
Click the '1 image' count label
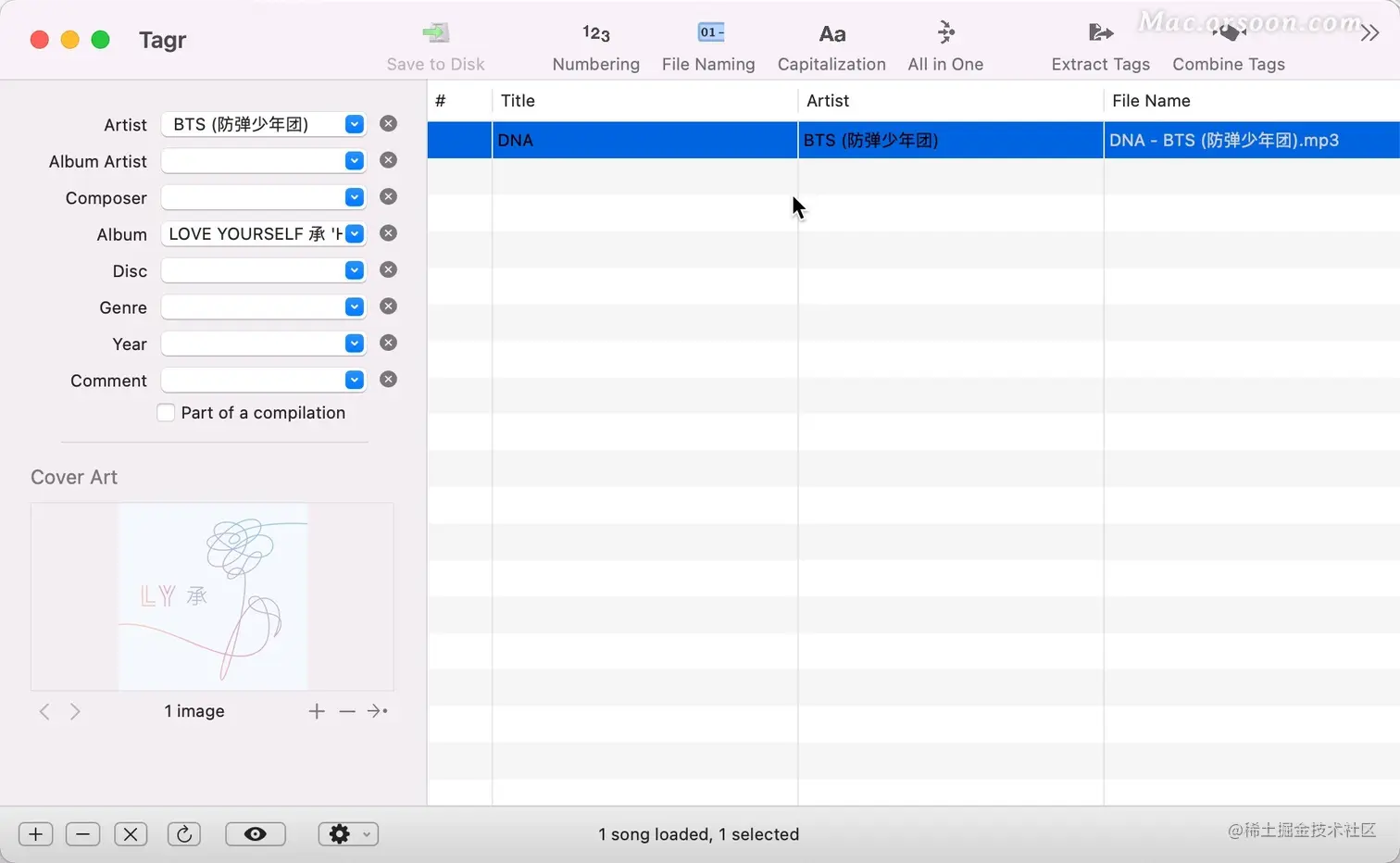coord(194,711)
